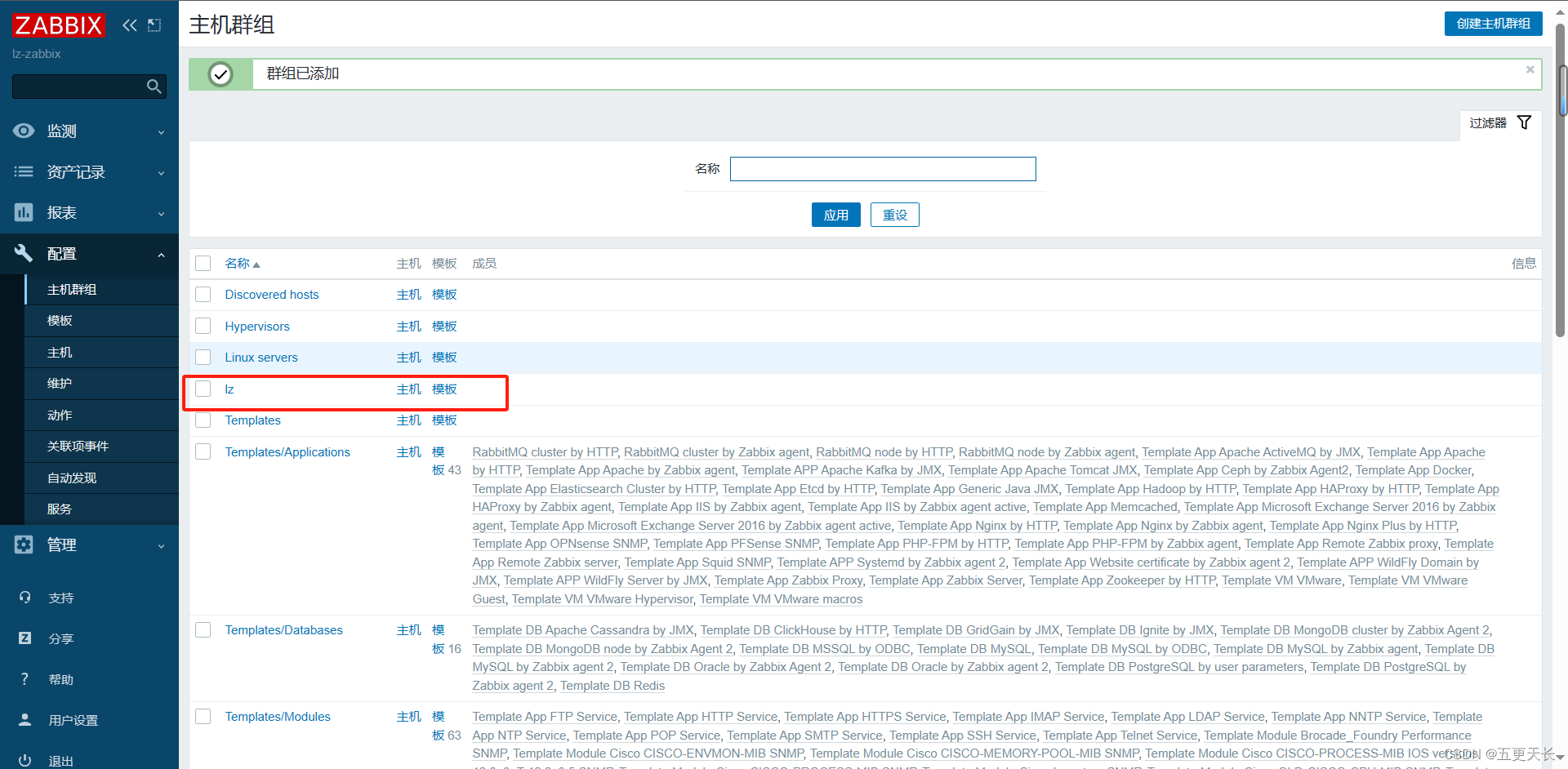
Task: Close the group added message
Action: point(1530,70)
